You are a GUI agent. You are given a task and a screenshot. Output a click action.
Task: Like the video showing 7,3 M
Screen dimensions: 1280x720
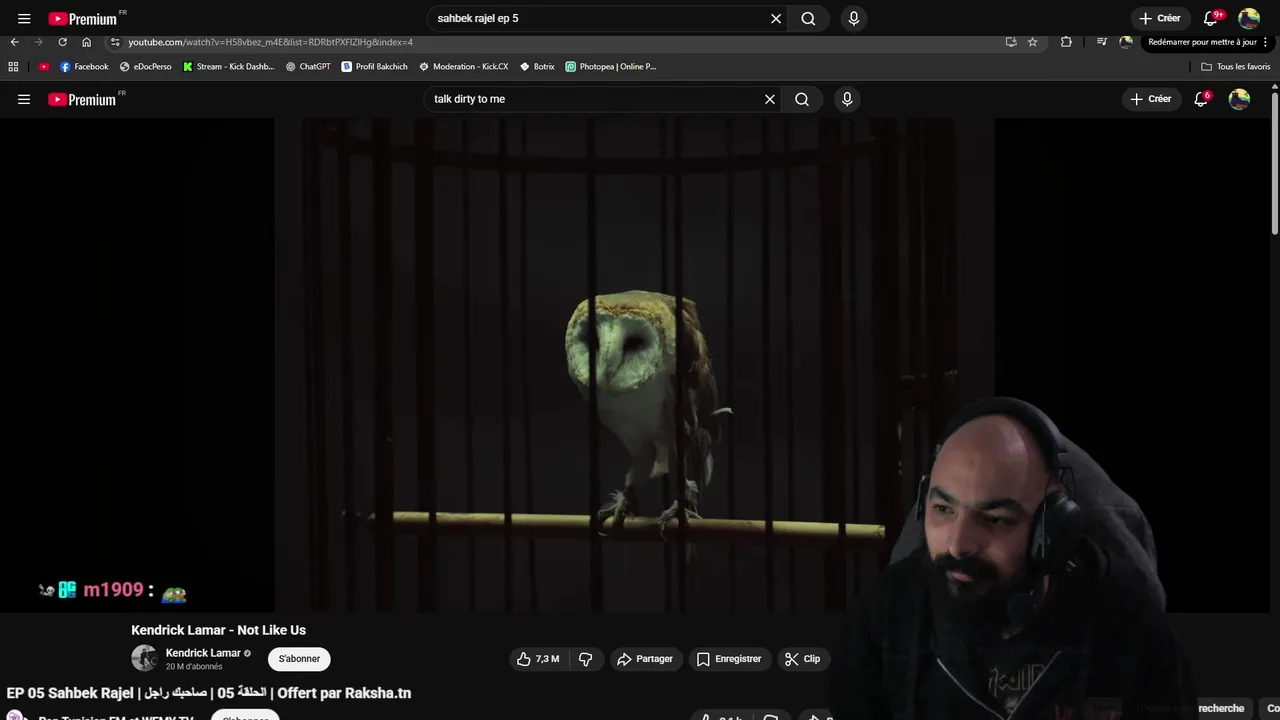click(538, 659)
